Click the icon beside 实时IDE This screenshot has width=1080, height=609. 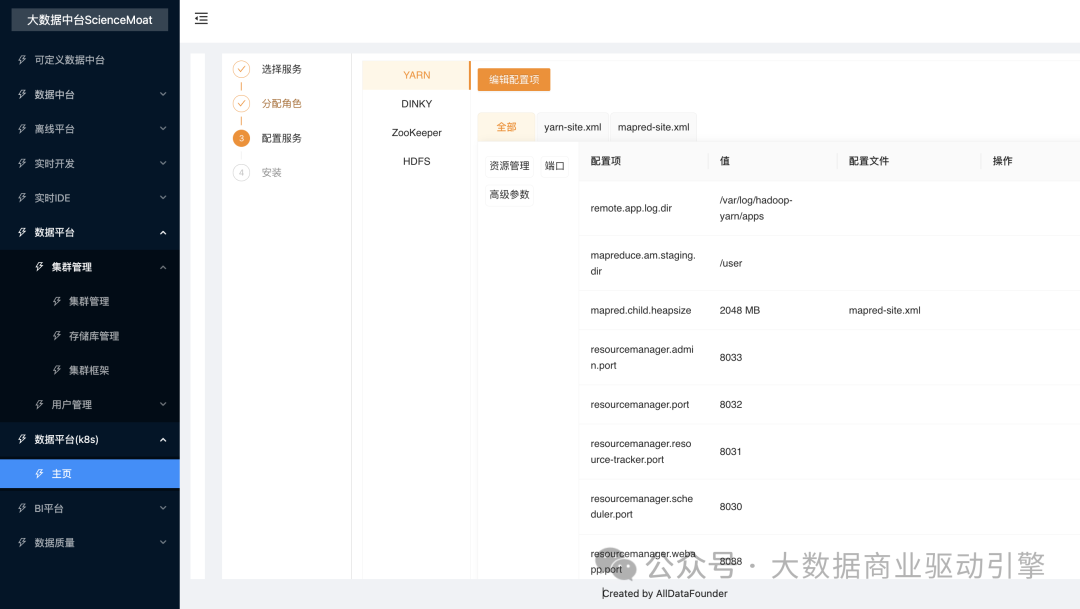pos(23,198)
